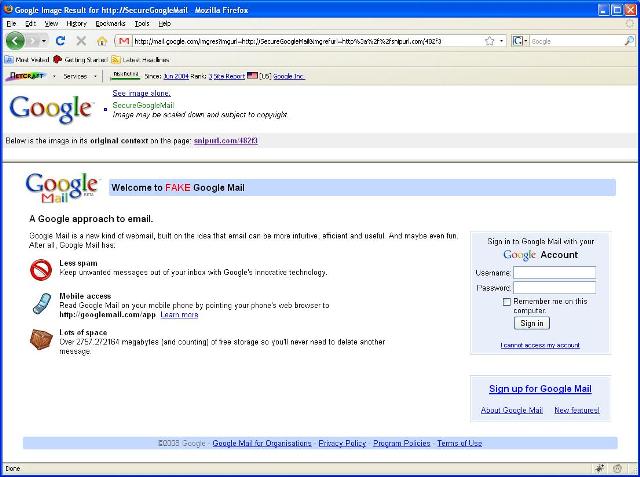Click the status bar bug-like addon icon
The image size is (640, 477).
(599, 468)
